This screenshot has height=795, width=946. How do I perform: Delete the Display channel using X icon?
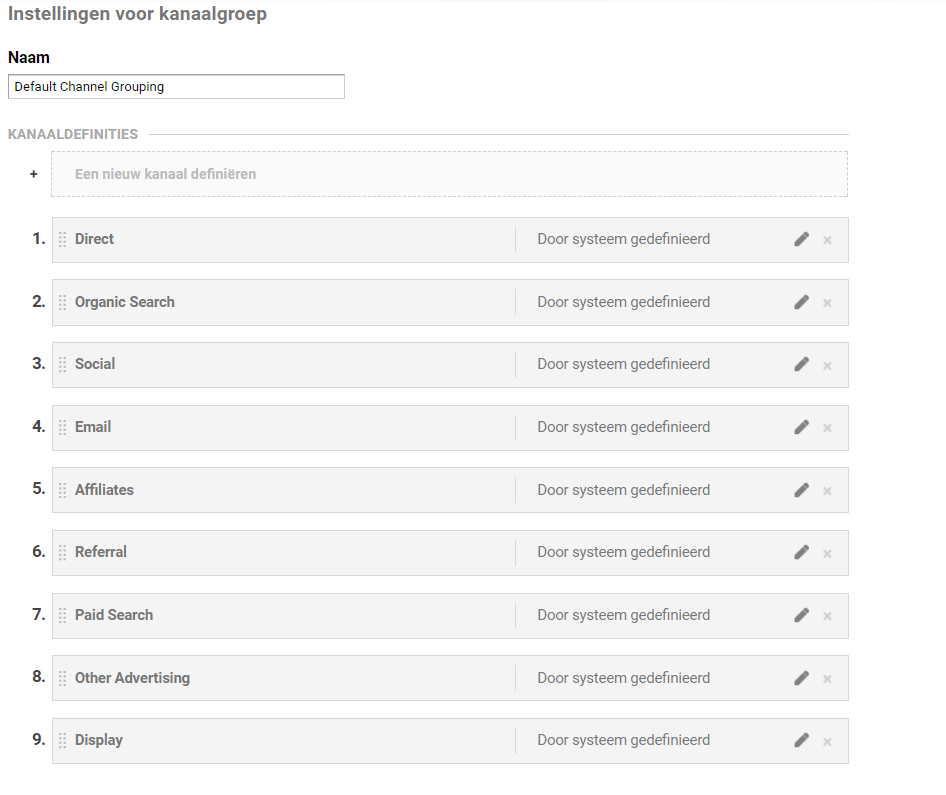(x=827, y=742)
